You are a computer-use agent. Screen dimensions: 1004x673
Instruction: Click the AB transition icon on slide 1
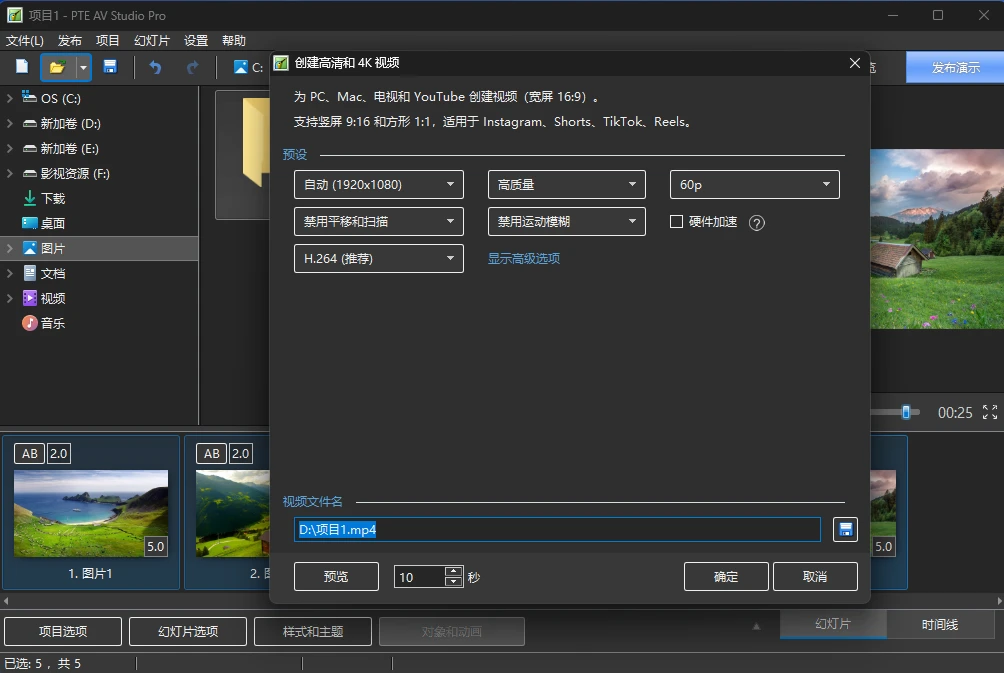click(29, 453)
